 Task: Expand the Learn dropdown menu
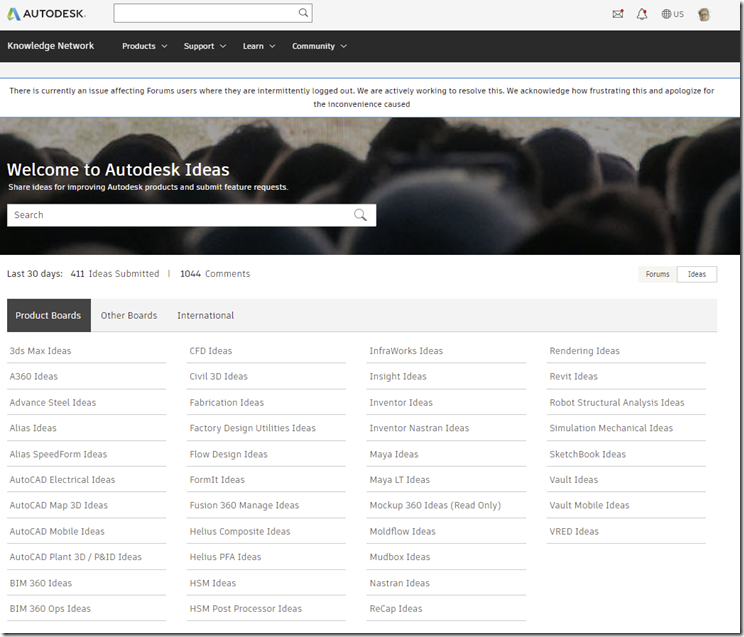259,46
